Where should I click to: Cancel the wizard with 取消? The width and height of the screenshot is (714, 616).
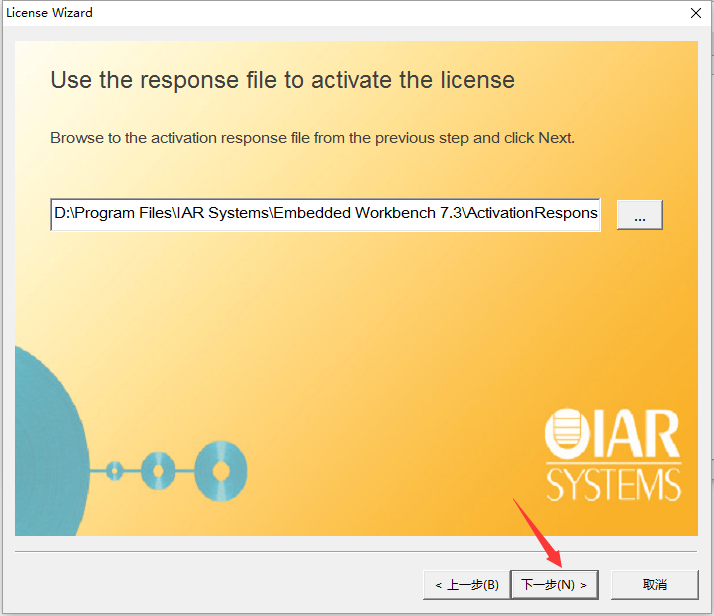point(654,585)
